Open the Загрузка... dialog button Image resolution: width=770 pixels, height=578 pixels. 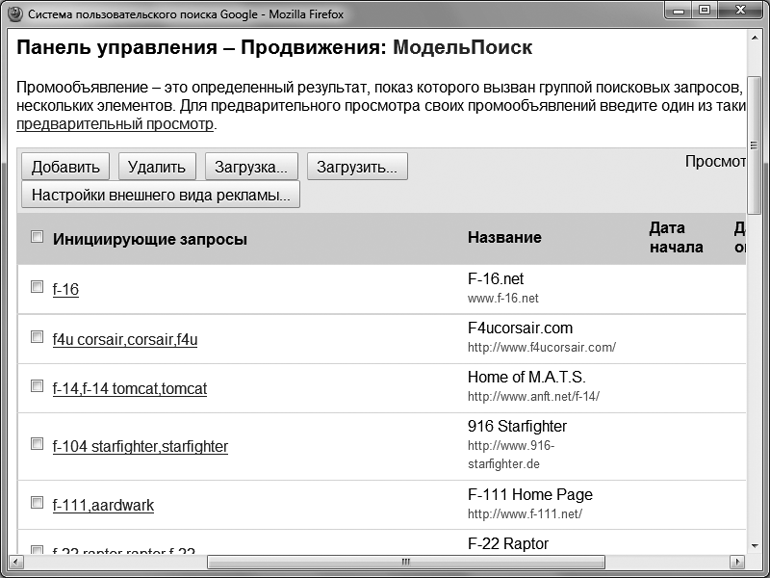251,167
